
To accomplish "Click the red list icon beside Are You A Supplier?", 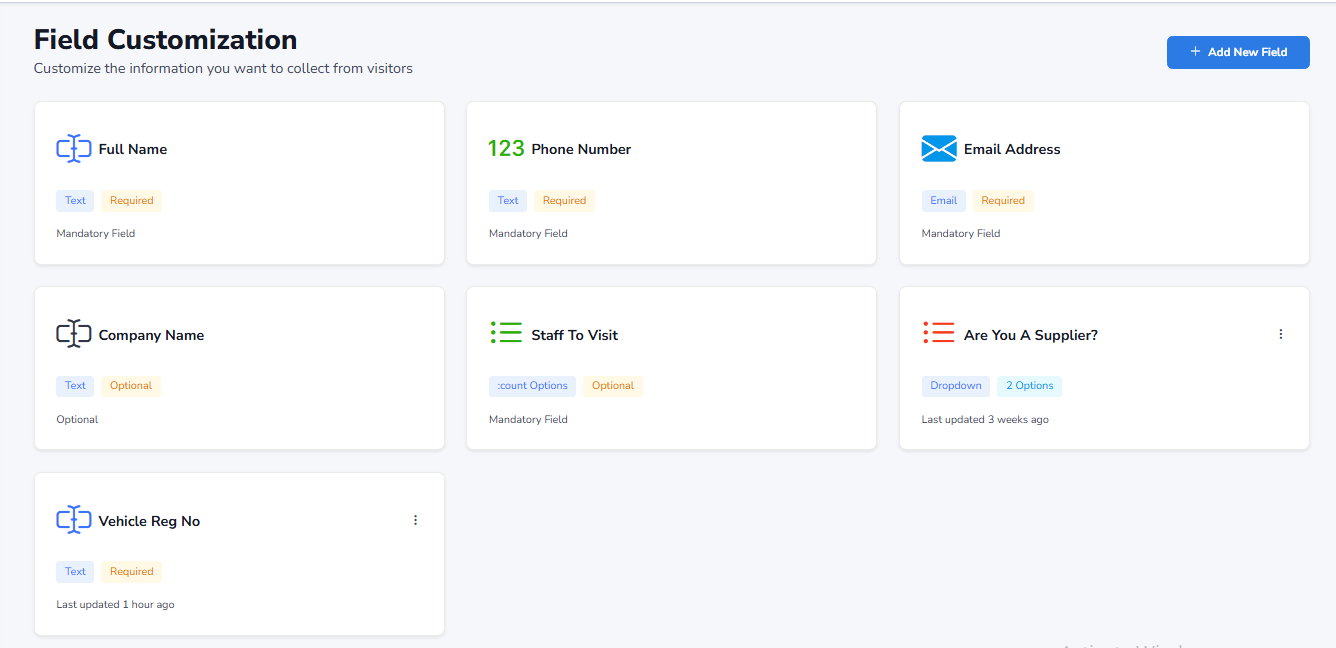I will coord(939,333).
